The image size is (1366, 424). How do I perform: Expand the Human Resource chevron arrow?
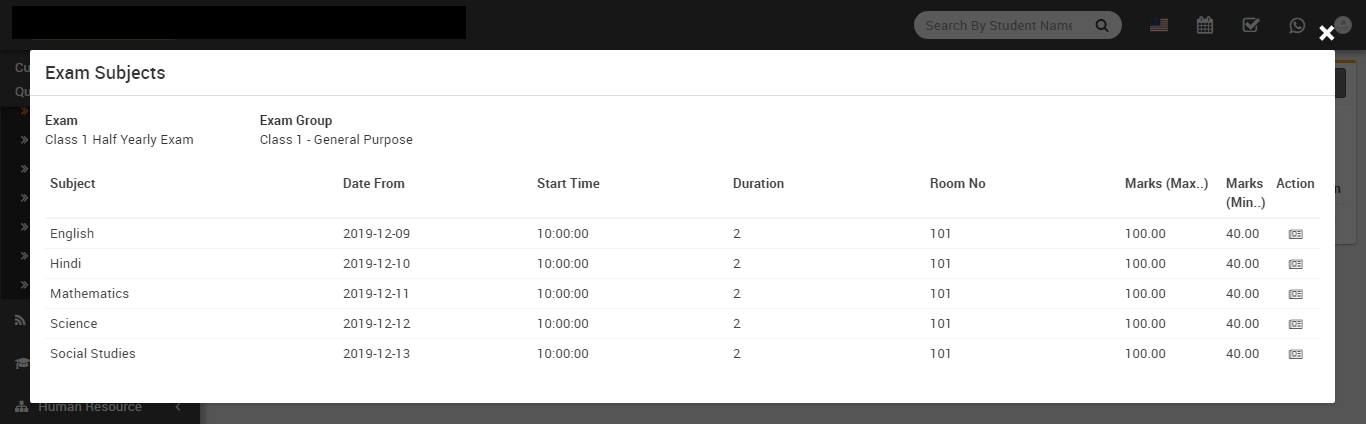tap(178, 407)
